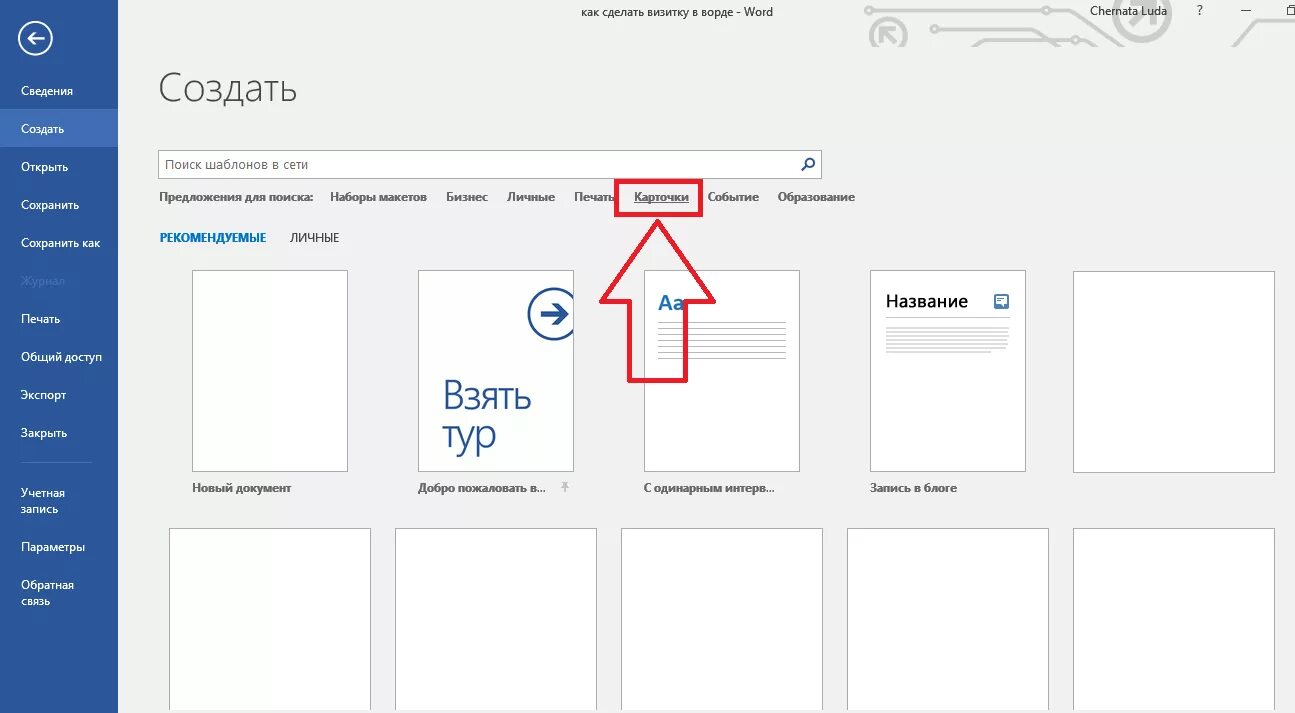
Task: Search suggested category Бизнес
Action: pos(467,197)
